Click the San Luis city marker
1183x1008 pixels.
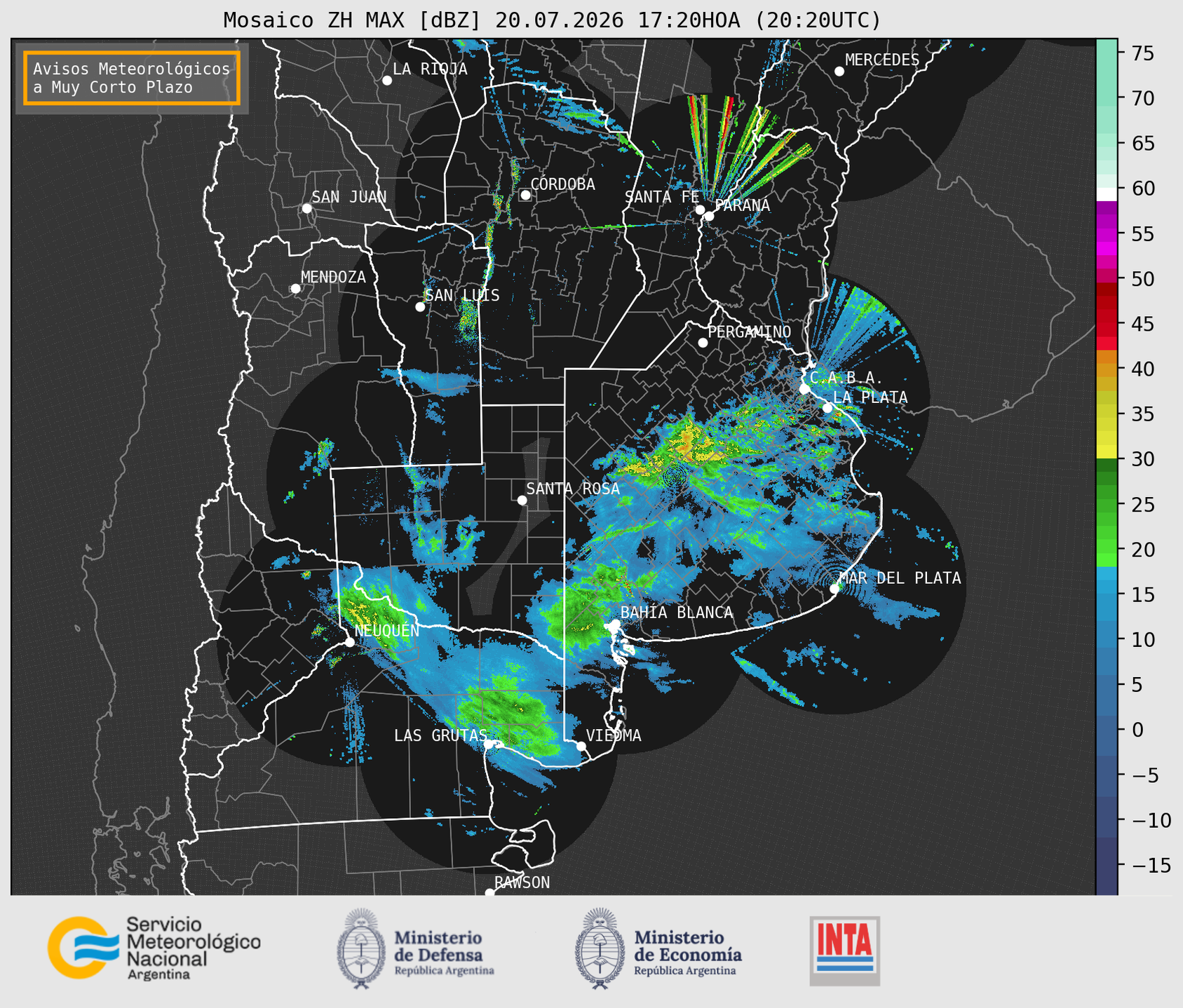[x=420, y=307]
